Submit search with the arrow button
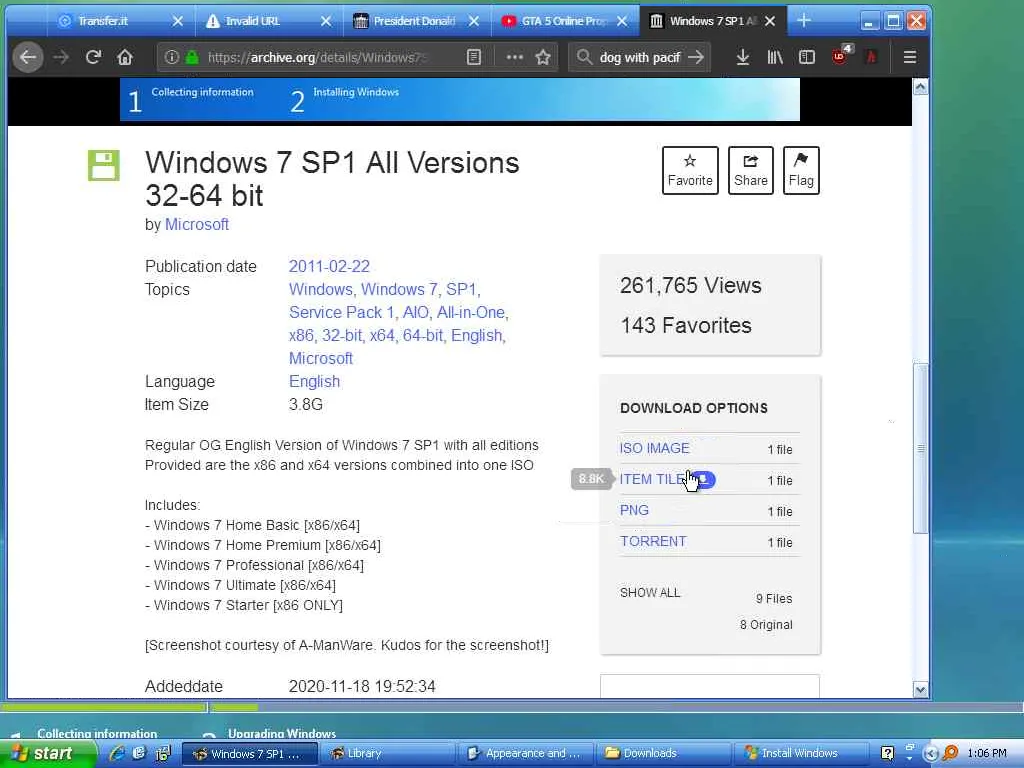 click(x=696, y=57)
